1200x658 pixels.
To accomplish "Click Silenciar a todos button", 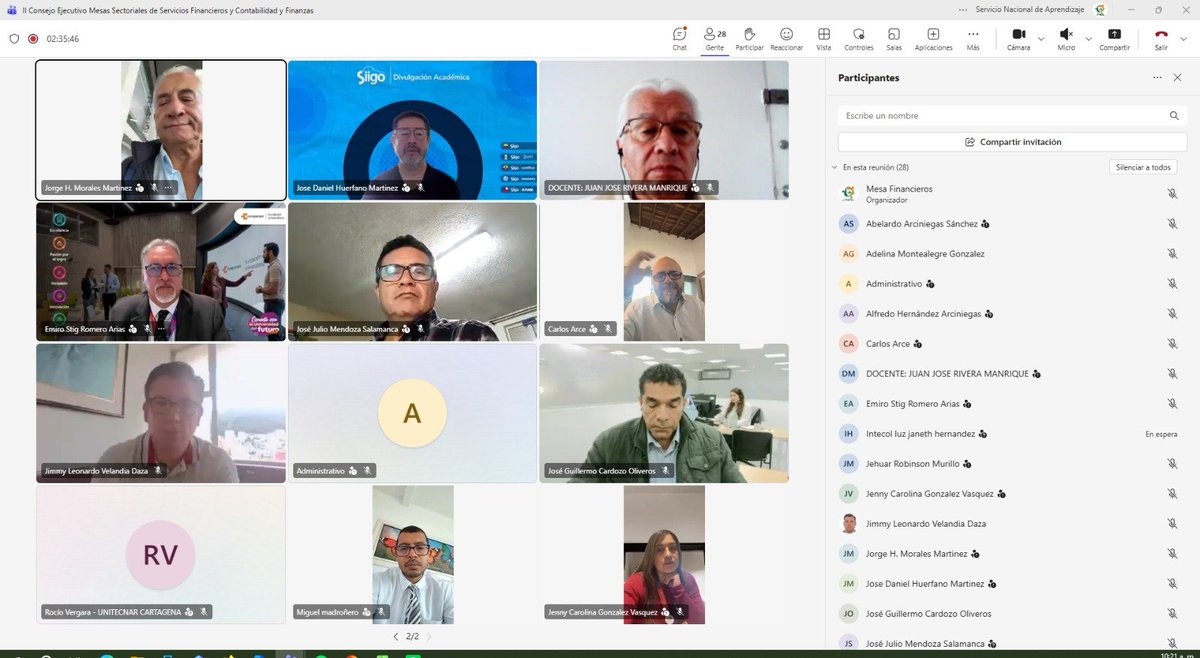I will pyautogui.click(x=1143, y=167).
